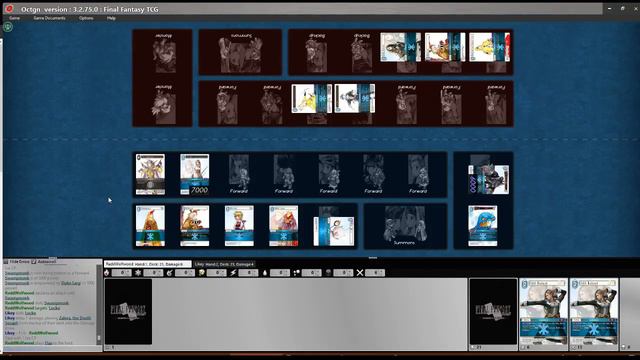Click the face-down deck pile beside the two matching hand cards
The width and height of the screenshot is (640, 360).
coord(493,312)
